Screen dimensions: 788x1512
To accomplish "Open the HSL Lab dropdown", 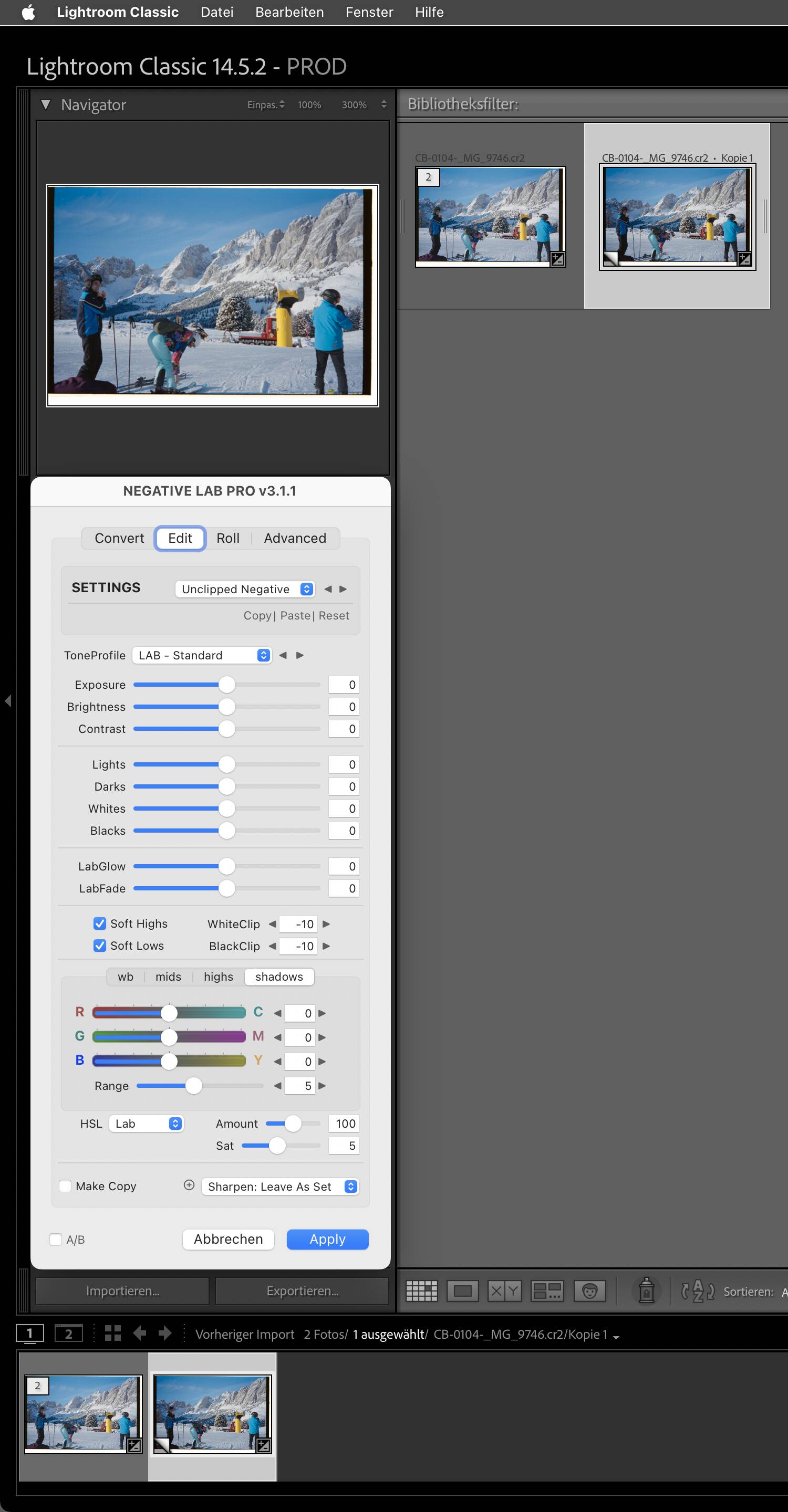I will point(146,1123).
